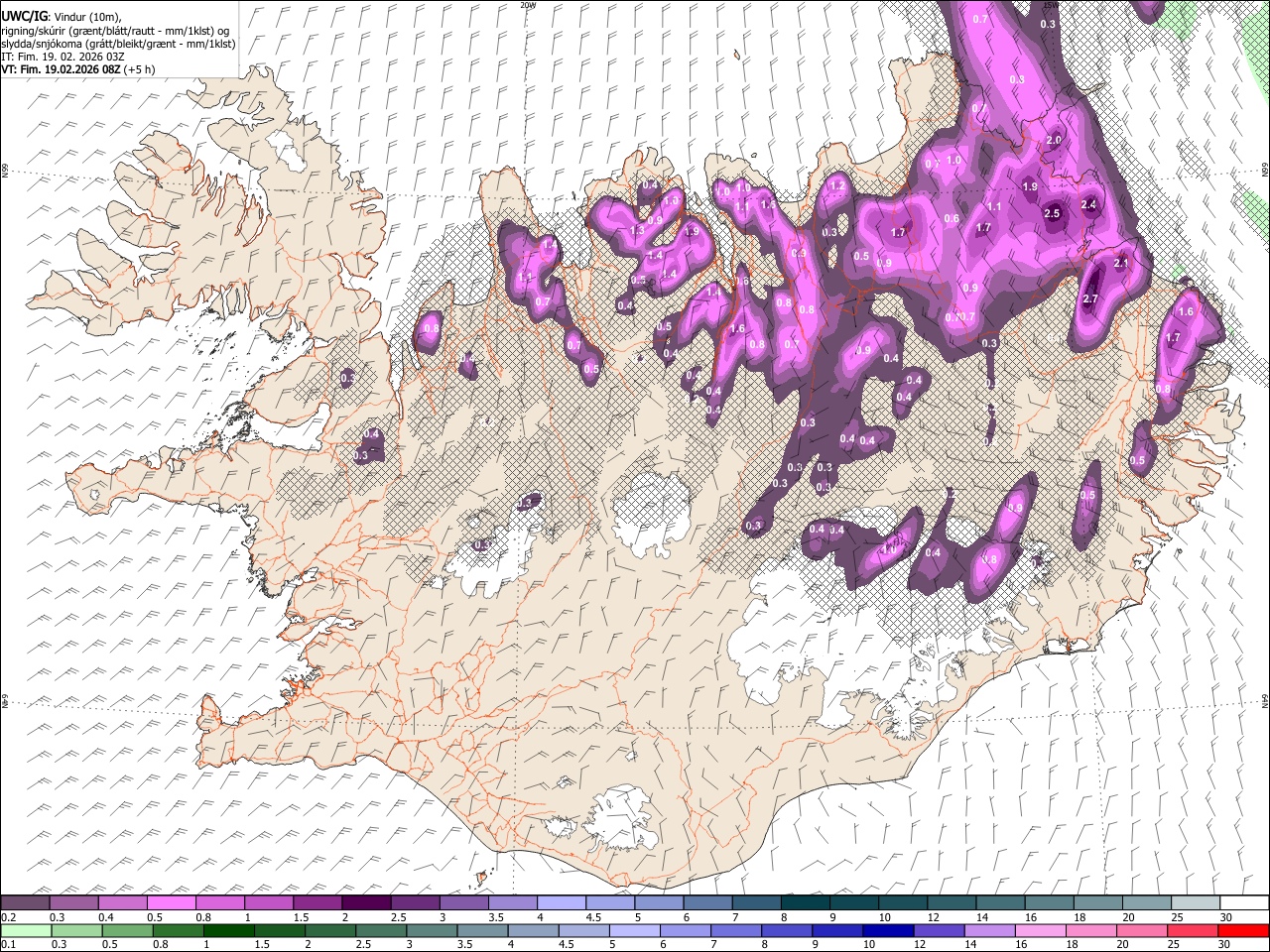The image size is (1270, 952).
Task: Click the UWC/IG title in the header box
Action: tap(23, 16)
